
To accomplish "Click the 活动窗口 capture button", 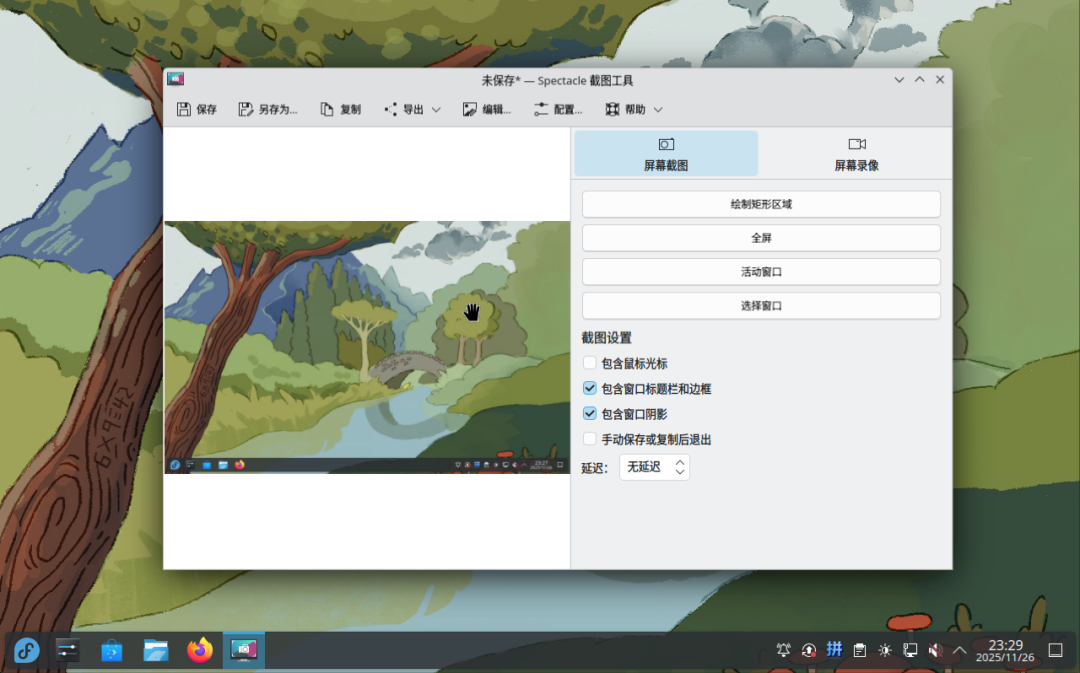I will click(761, 271).
